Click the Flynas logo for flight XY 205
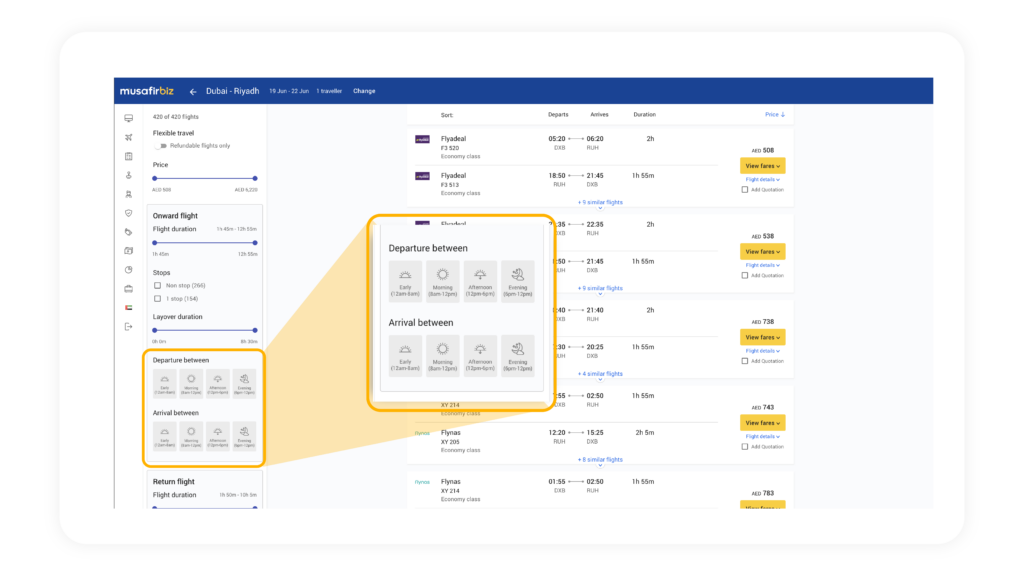The image size is (1024, 576). coord(423,433)
